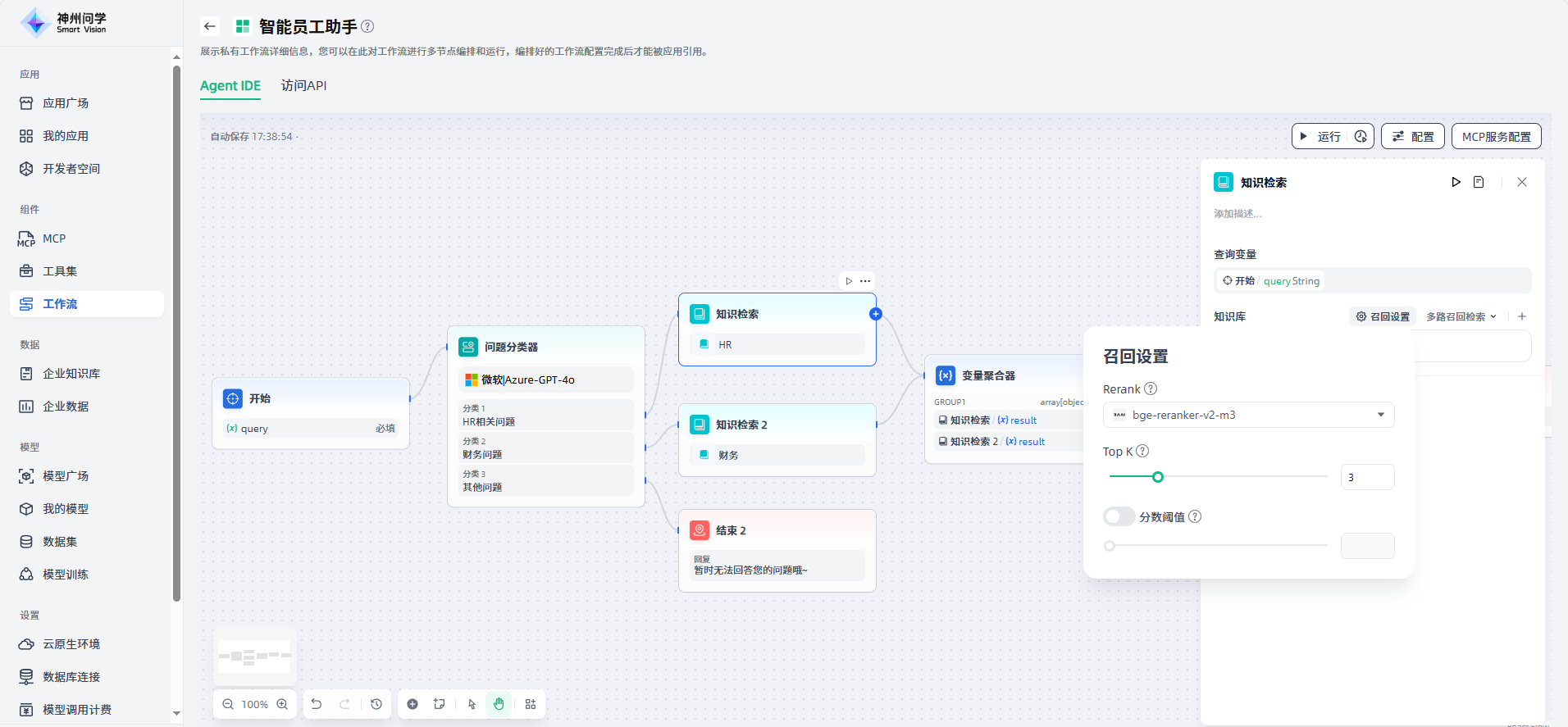This screenshot has height=727, width=1568.
Task: Enable the 分数阈值 toggle
Action: [1119, 516]
